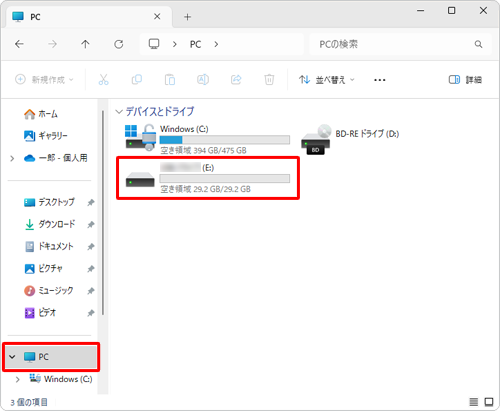Open ダウンロード in quick access
This screenshot has width=500, height=411.
(50, 224)
